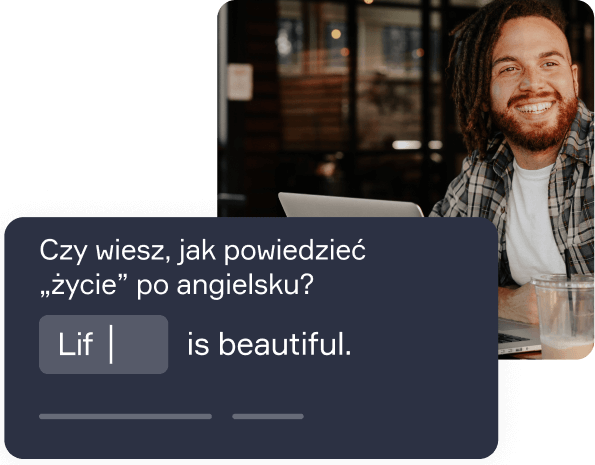Click the question line "Czy wiesz, jak powiedzieć"

(x=202, y=252)
